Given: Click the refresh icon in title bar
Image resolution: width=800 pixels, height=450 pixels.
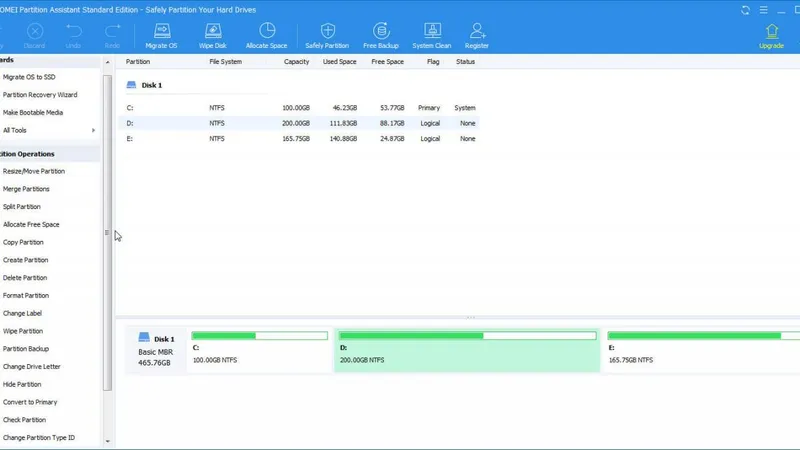Looking at the screenshot, I should pos(745,9).
